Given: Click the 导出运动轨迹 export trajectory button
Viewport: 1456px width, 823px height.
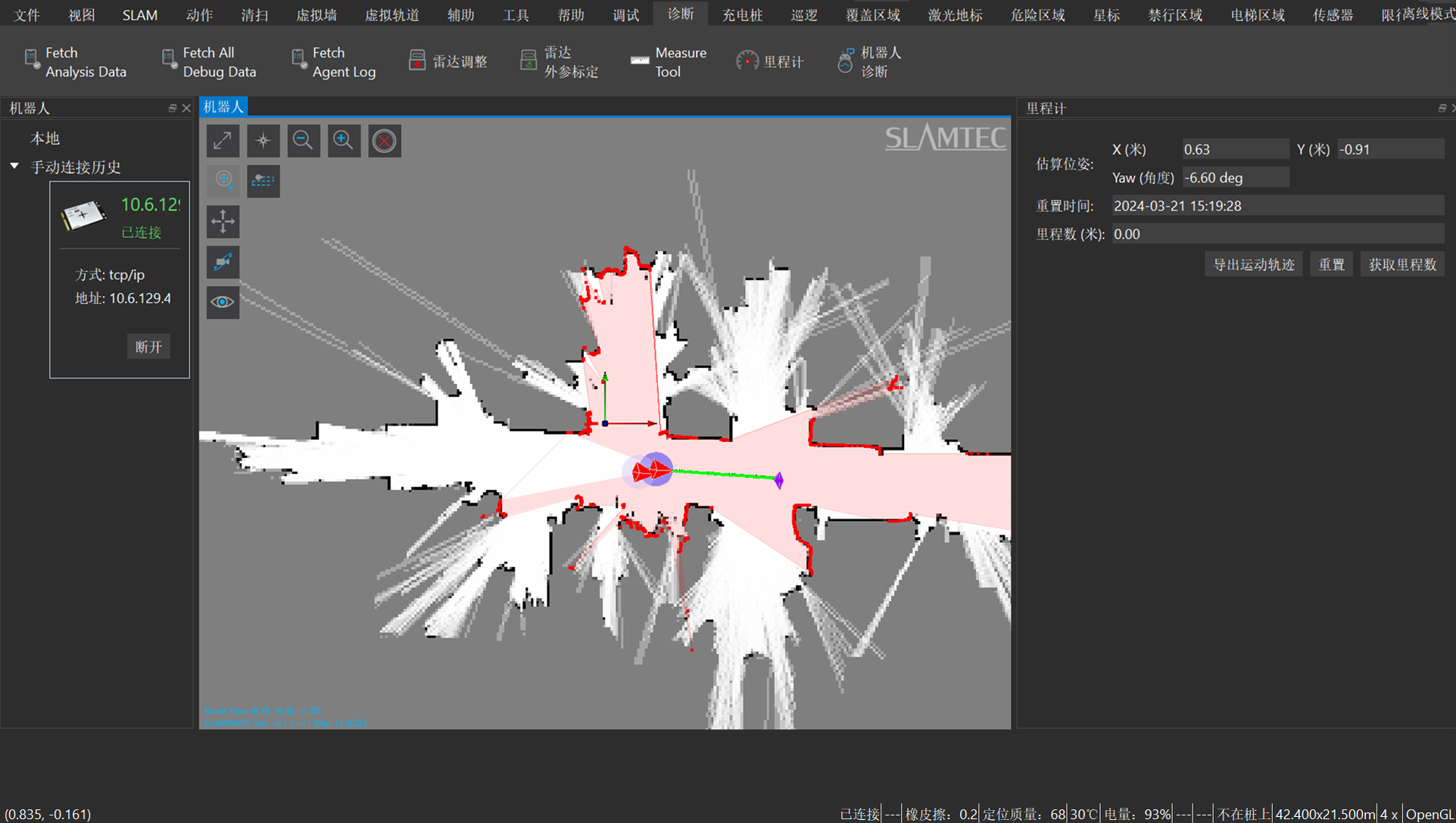Looking at the screenshot, I should click(1252, 263).
